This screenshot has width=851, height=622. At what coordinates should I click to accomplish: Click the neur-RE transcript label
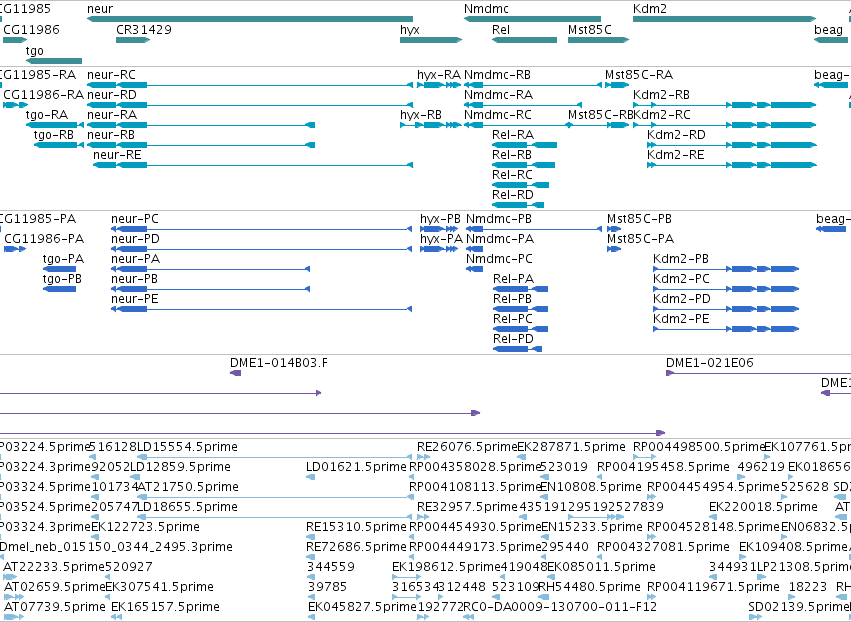coord(117,155)
